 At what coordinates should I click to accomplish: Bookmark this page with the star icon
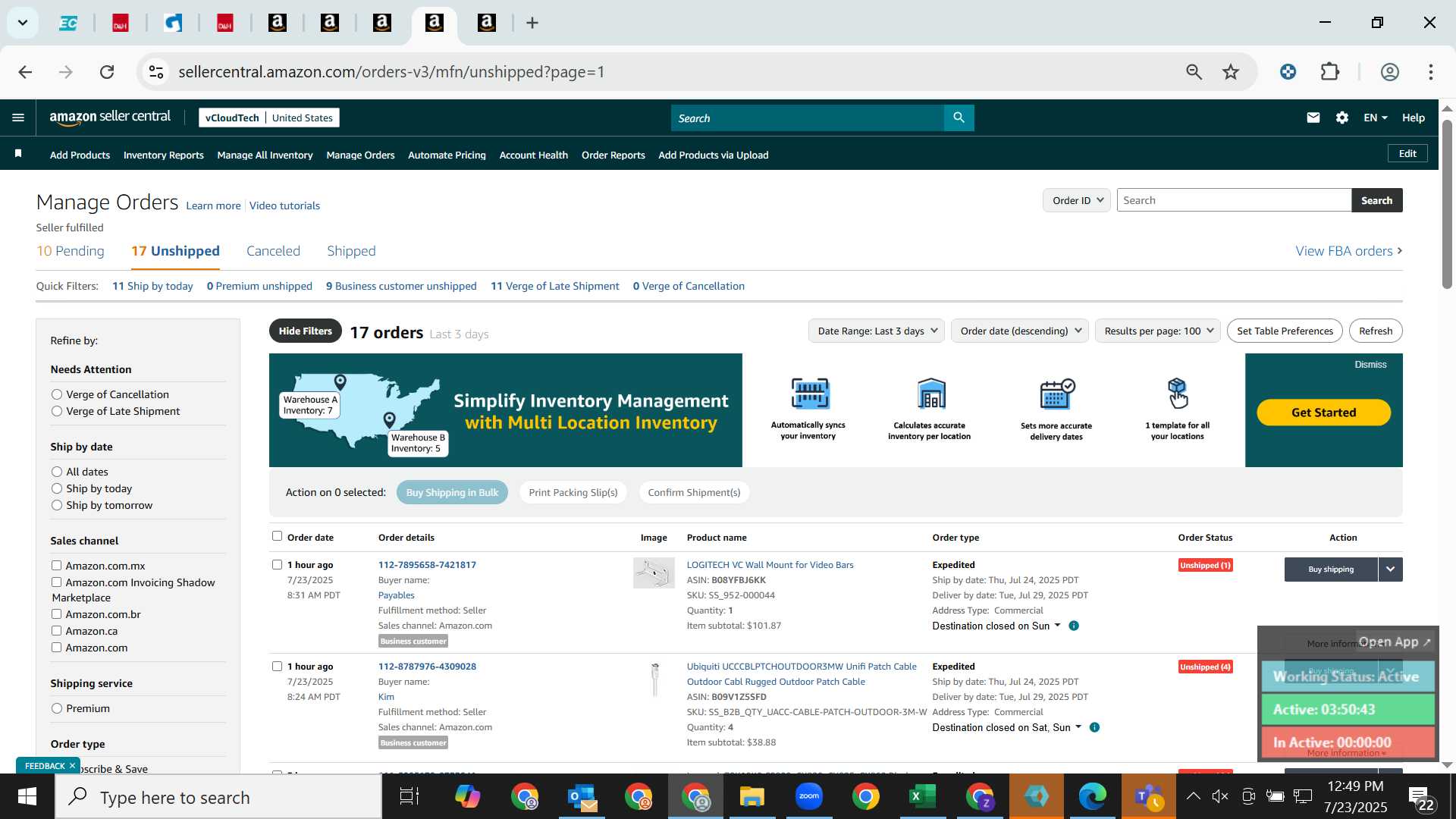(1231, 72)
